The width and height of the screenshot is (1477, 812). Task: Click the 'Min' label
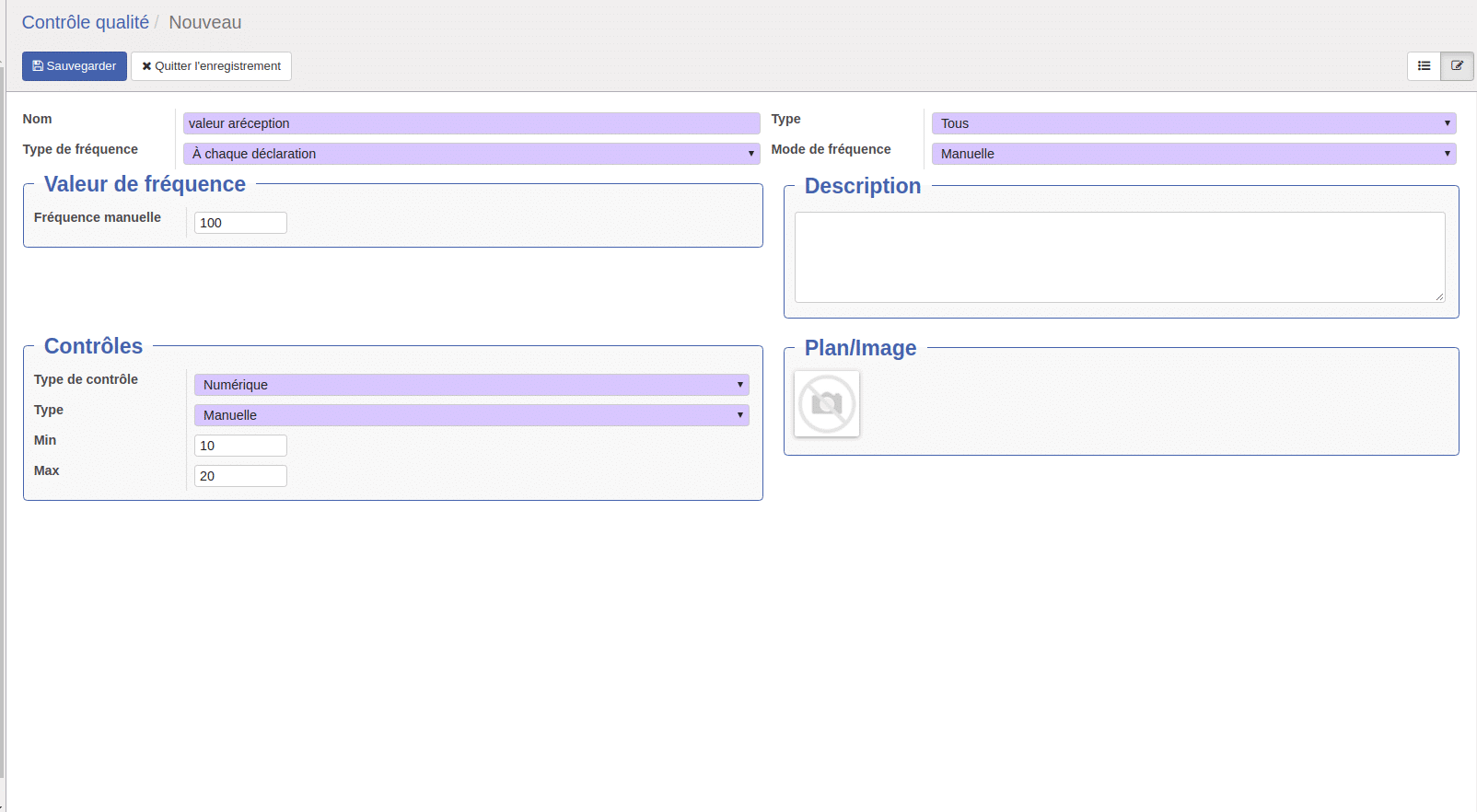click(45, 440)
